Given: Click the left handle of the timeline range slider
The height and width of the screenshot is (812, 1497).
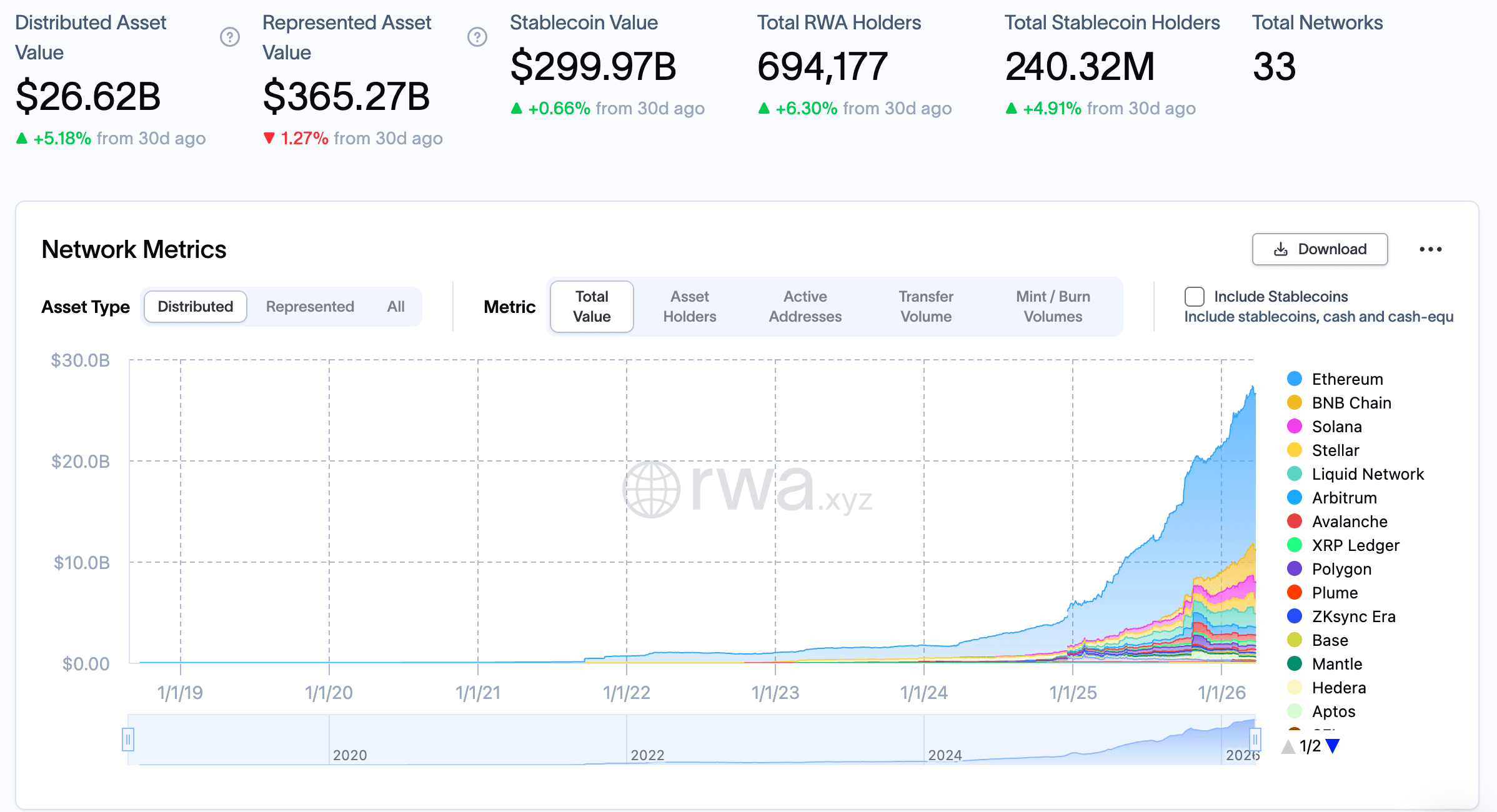Looking at the screenshot, I should coord(129,739).
